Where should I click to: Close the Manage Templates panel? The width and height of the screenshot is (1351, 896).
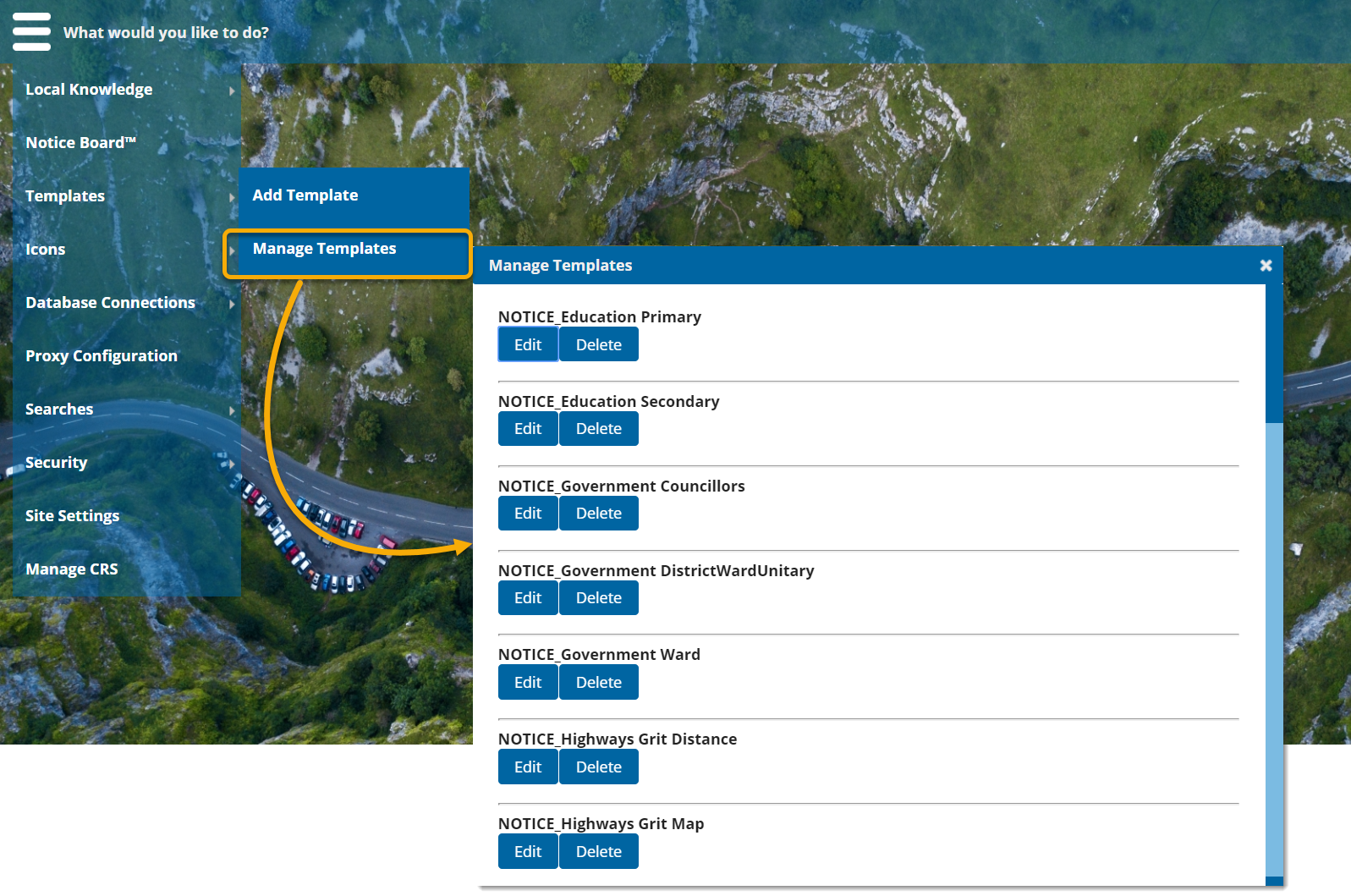1266,266
